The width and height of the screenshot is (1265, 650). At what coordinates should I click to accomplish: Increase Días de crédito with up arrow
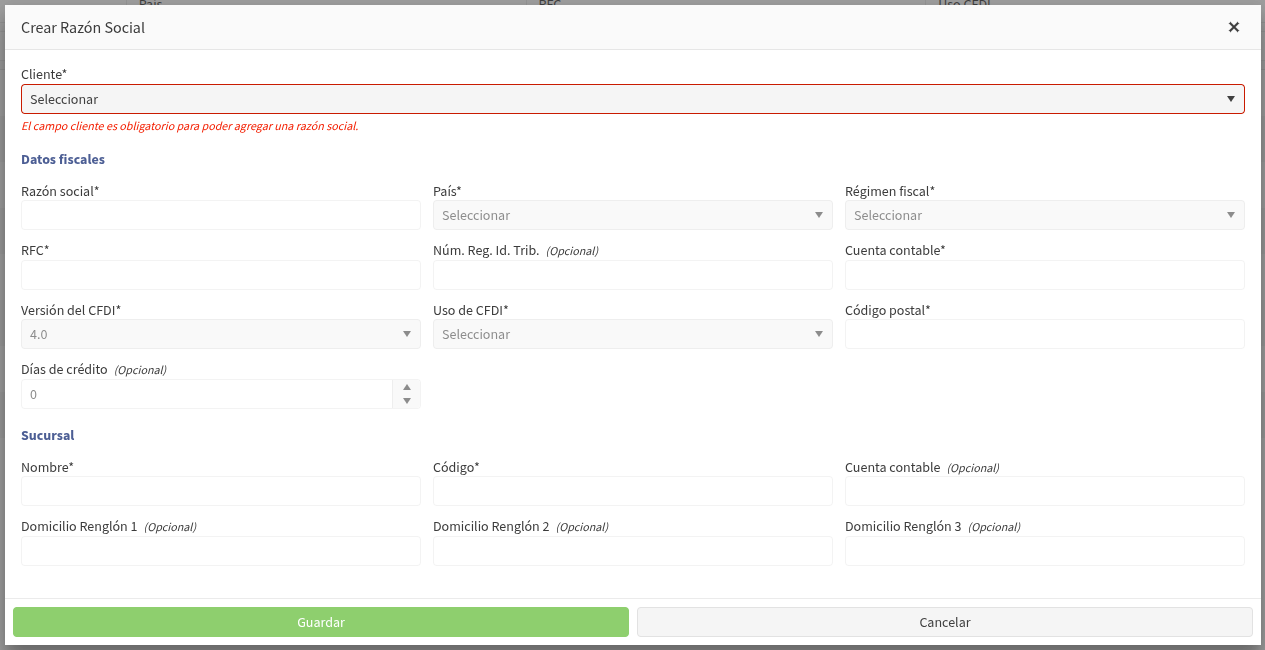point(407,387)
